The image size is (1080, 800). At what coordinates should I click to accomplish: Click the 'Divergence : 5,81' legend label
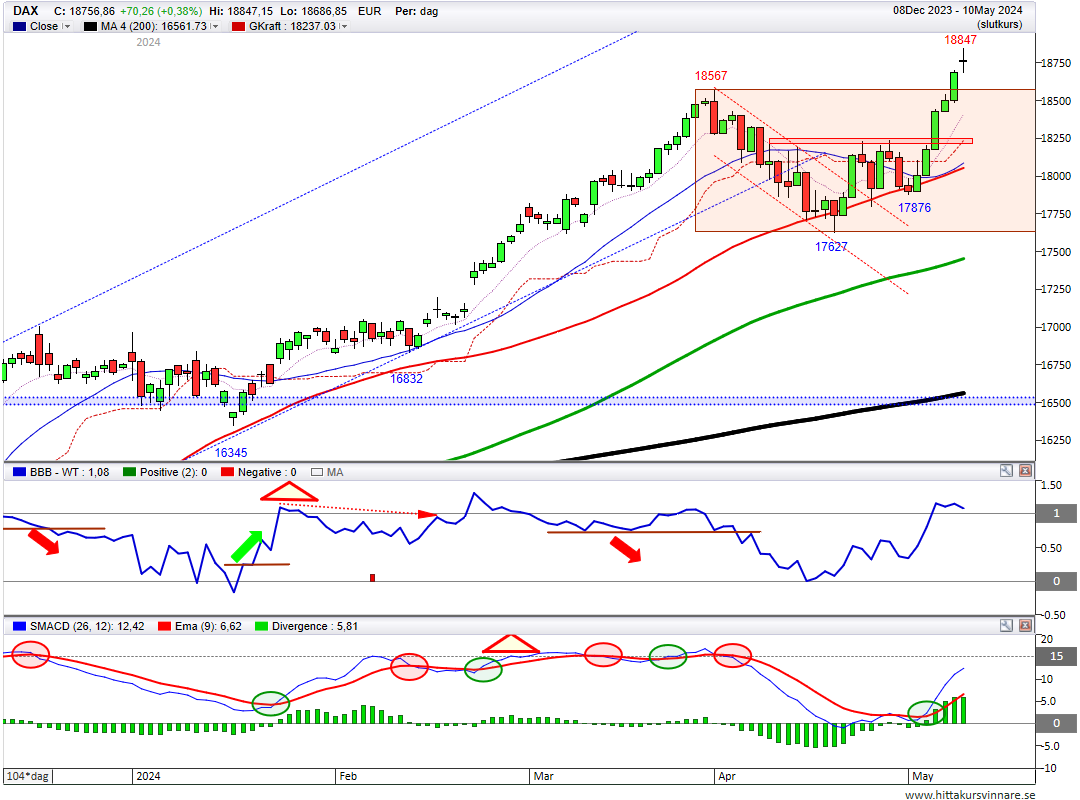coord(315,626)
